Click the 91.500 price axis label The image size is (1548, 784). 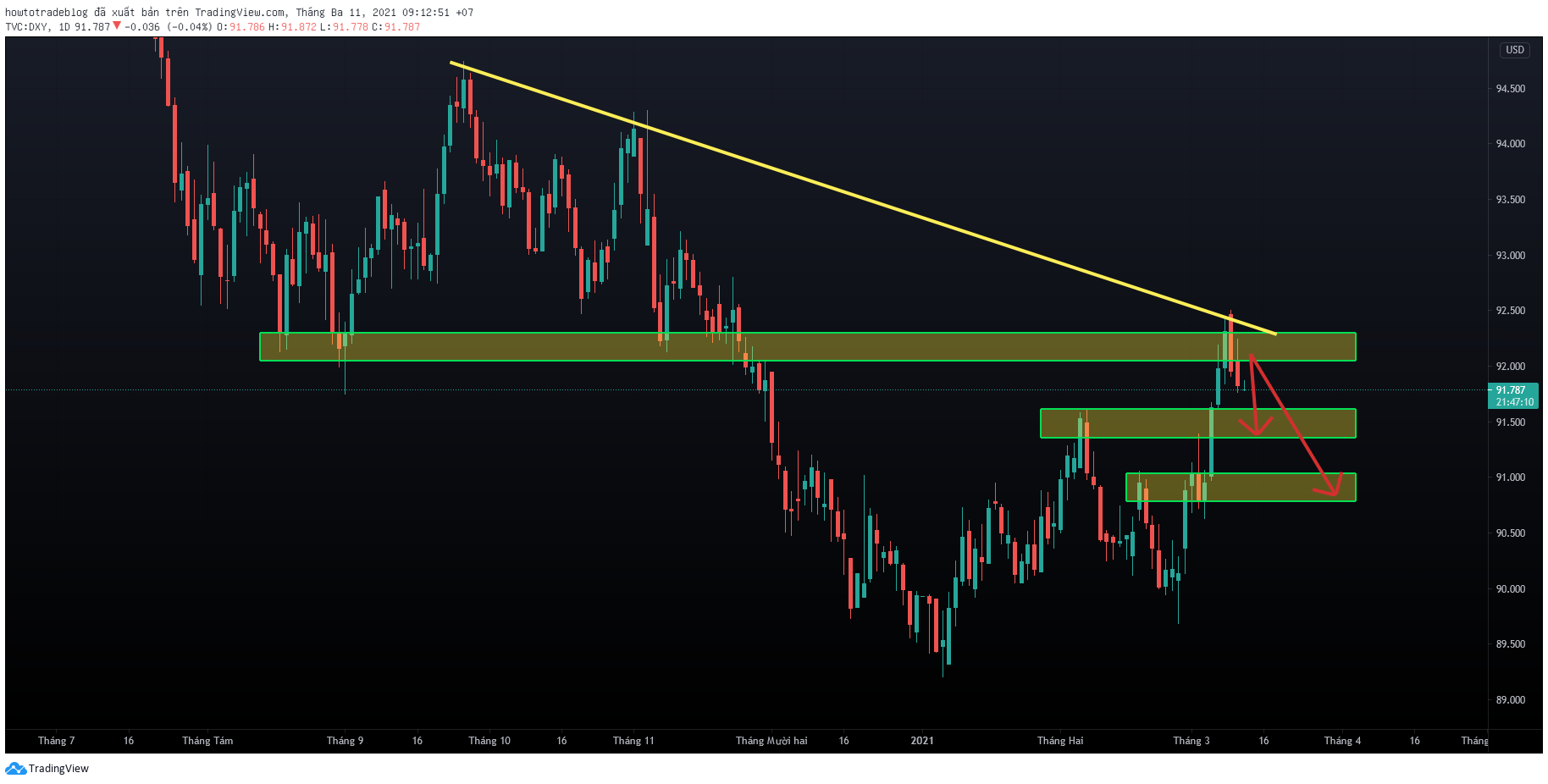pyautogui.click(x=1510, y=422)
